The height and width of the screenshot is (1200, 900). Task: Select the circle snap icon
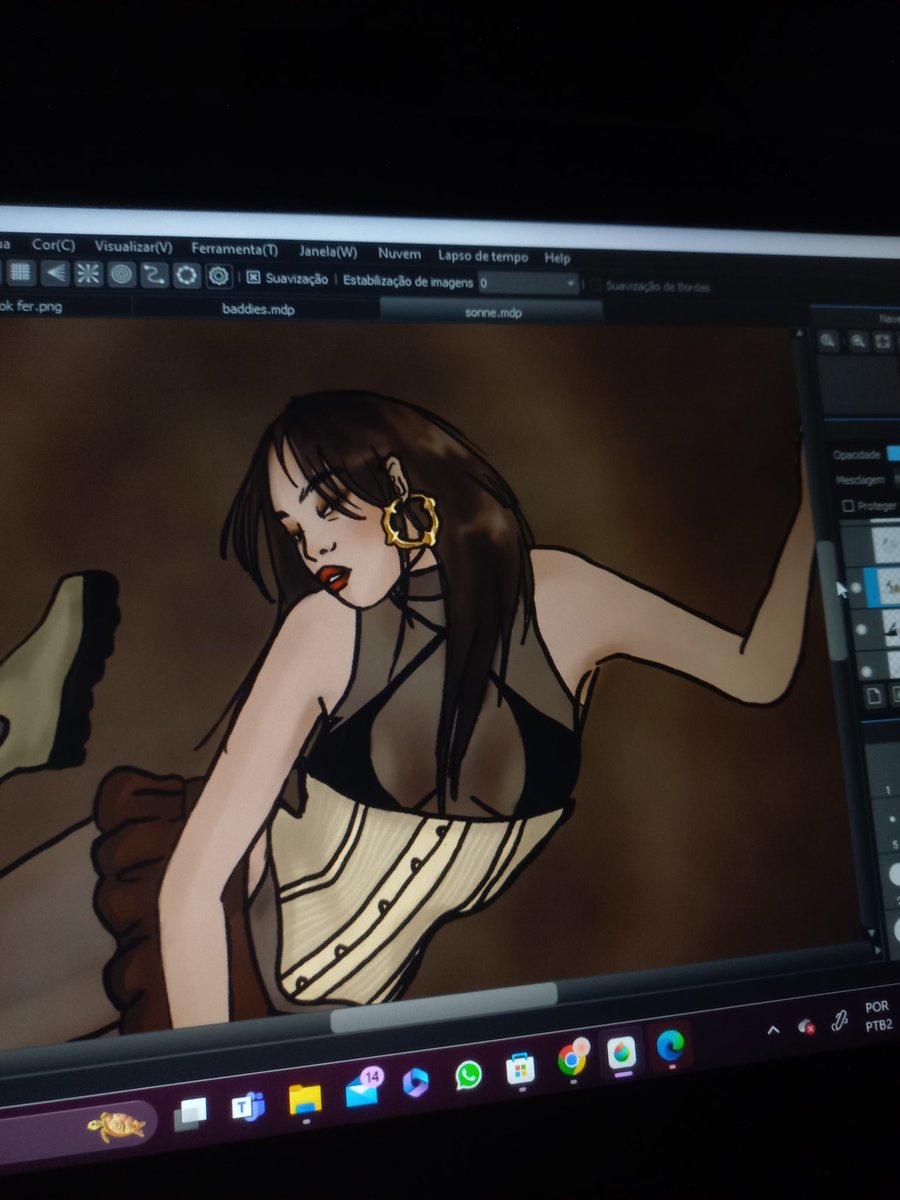[121, 275]
